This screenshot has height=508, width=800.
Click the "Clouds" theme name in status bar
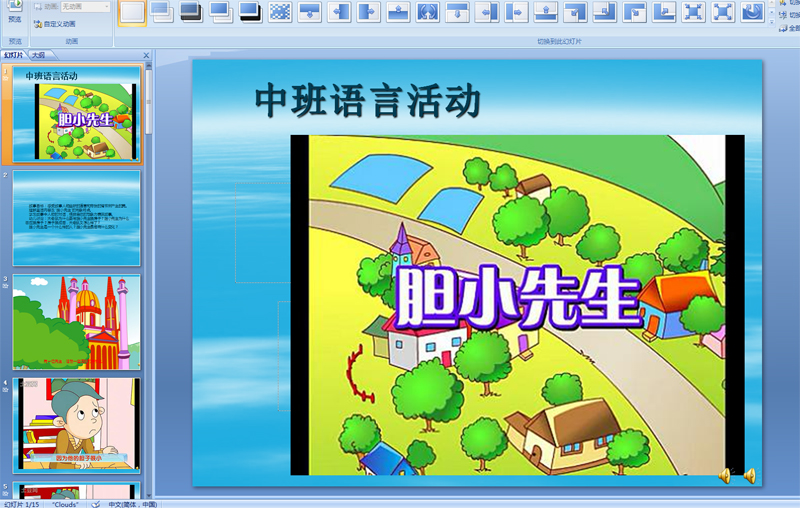click(65, 504)
